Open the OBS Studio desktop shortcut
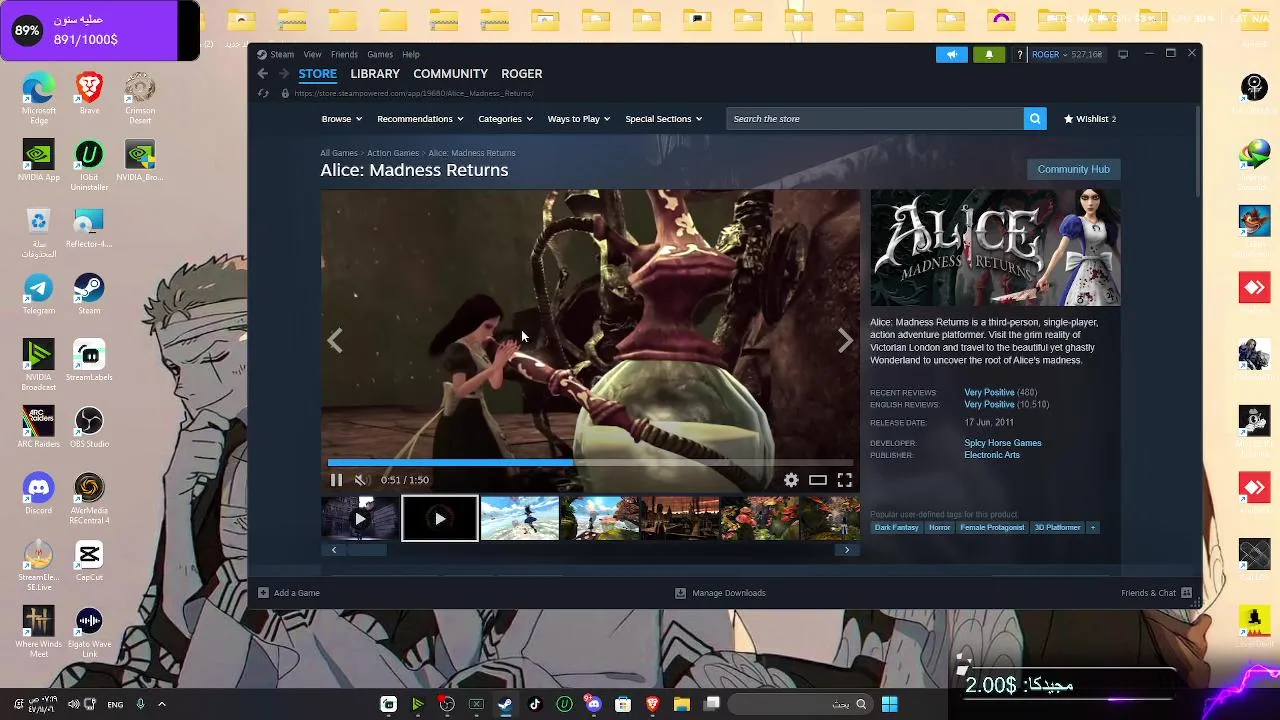The height and width of the screenshot is (720, 1280). coord(89,428)
